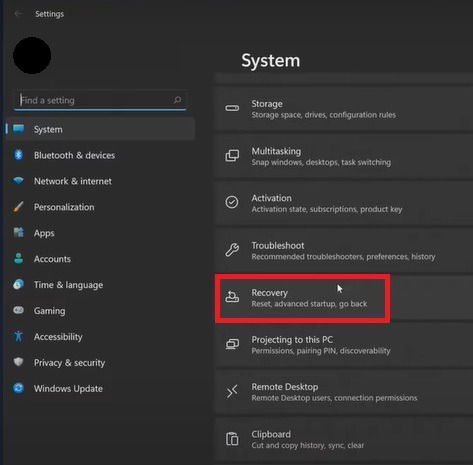The image size is (473, 465).
Task: Click the Remote Desktop icon
Action: 232,391
